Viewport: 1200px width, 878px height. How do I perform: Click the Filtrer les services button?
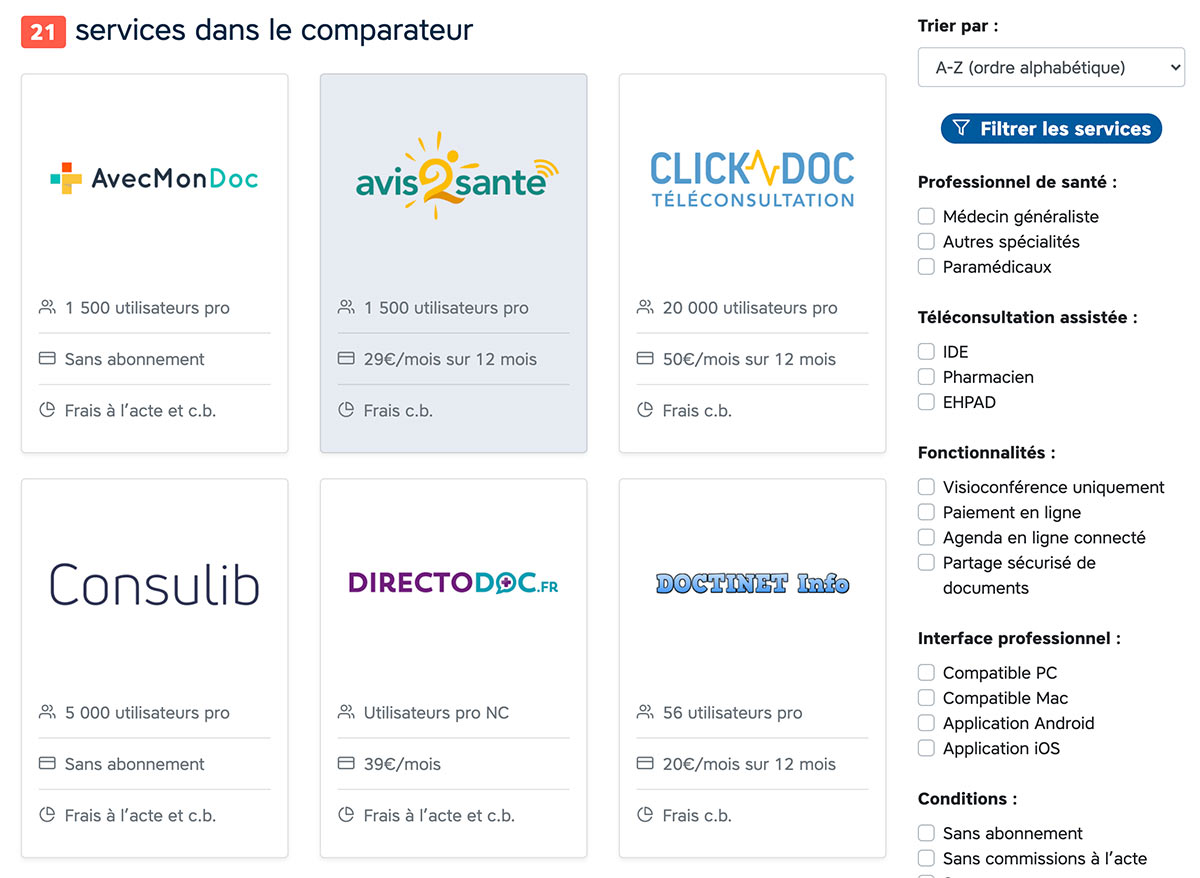click(1051, 128)
